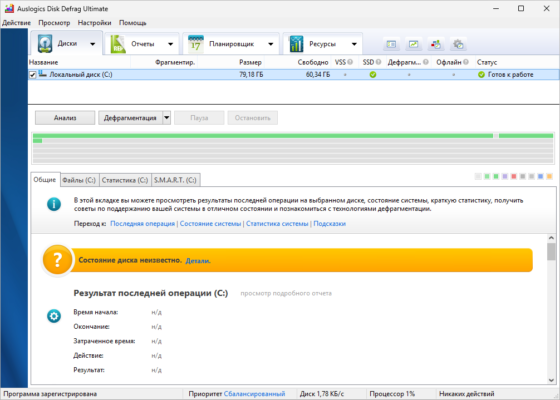Click the help icon next to VSS header
The width and height of the screenshot is (560, 400).
(x=350, y=62)
